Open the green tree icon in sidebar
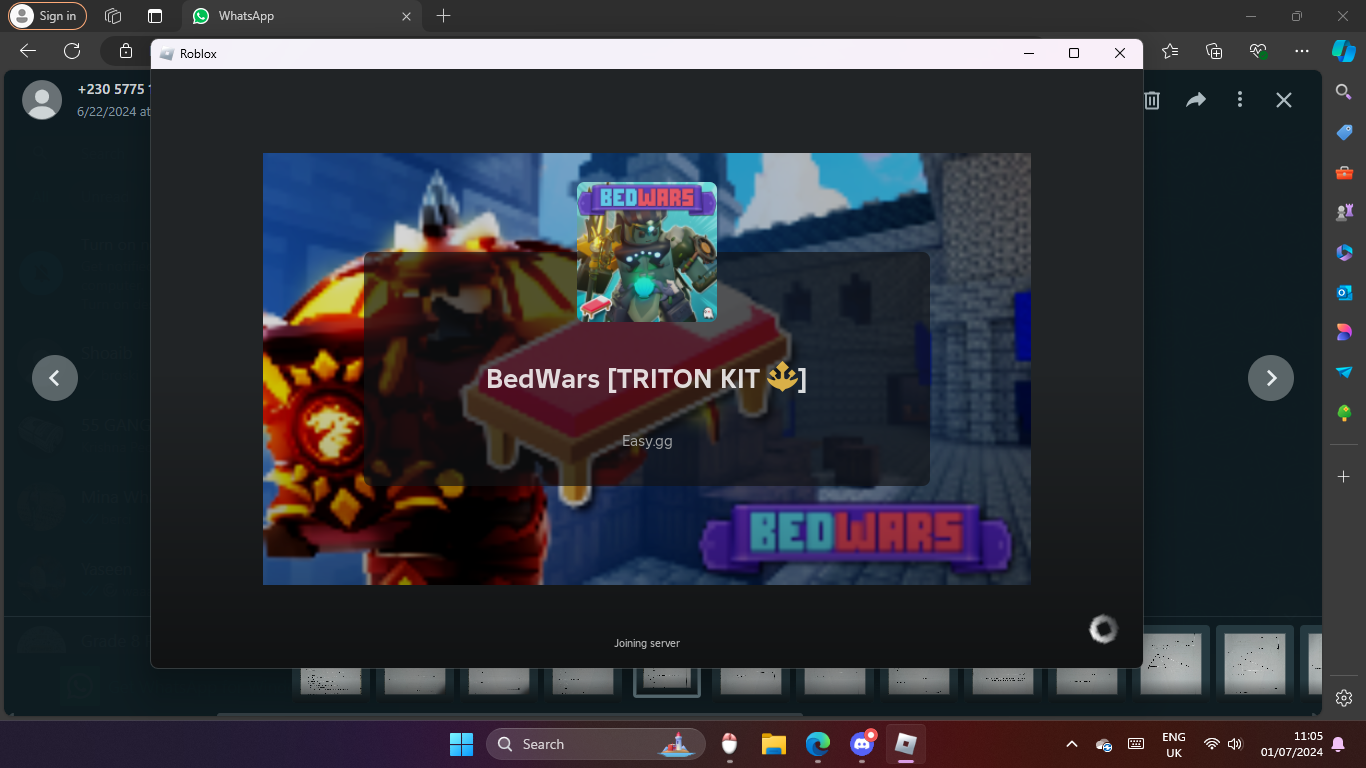Viewport: 1366px width, 768px height. coord(1344,412)
